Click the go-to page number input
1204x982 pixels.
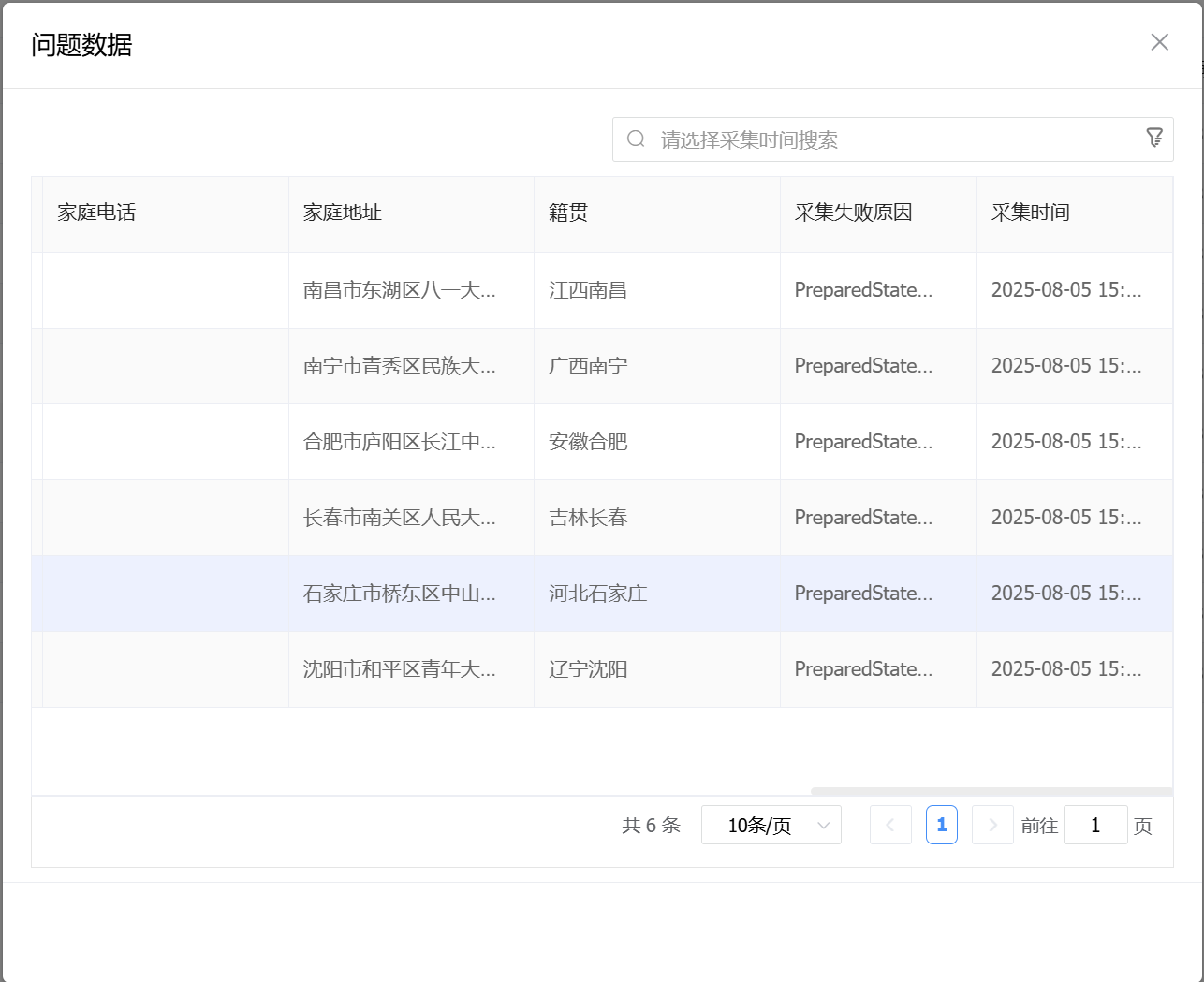(x=1094, y=825)
